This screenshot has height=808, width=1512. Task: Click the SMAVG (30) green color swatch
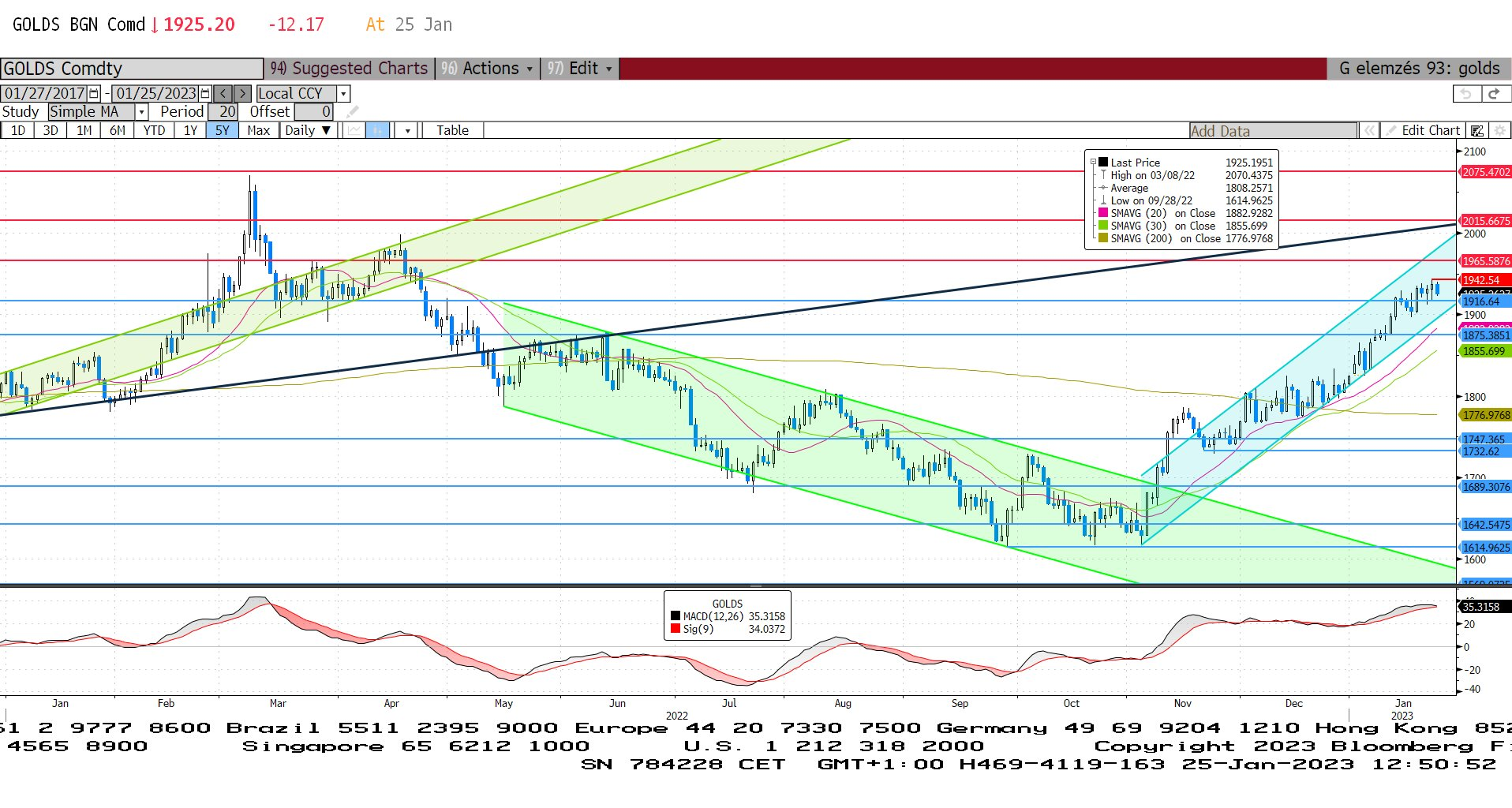point(1103,226)
